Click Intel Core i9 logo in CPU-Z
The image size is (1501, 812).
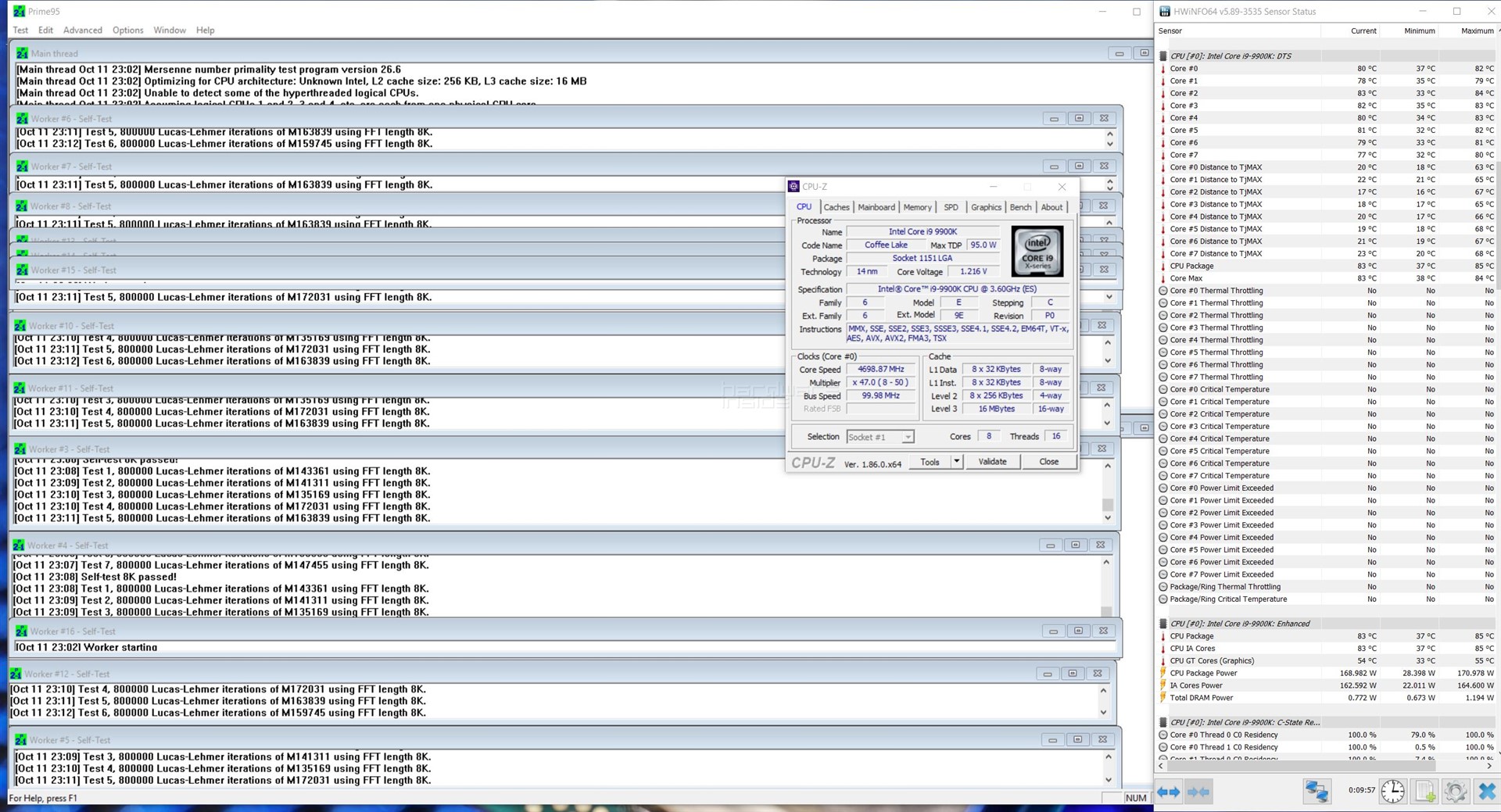(1037, 252)
